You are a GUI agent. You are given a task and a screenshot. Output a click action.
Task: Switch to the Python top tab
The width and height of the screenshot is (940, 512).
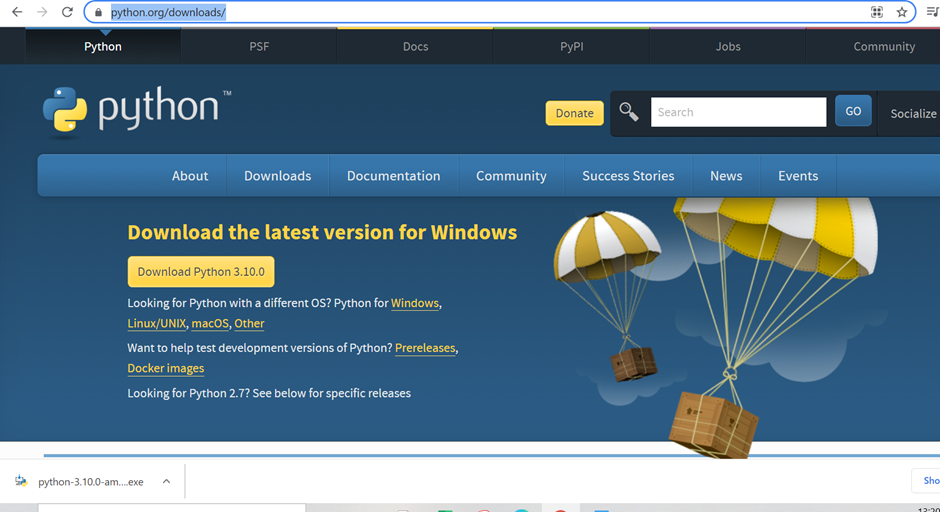103,47
